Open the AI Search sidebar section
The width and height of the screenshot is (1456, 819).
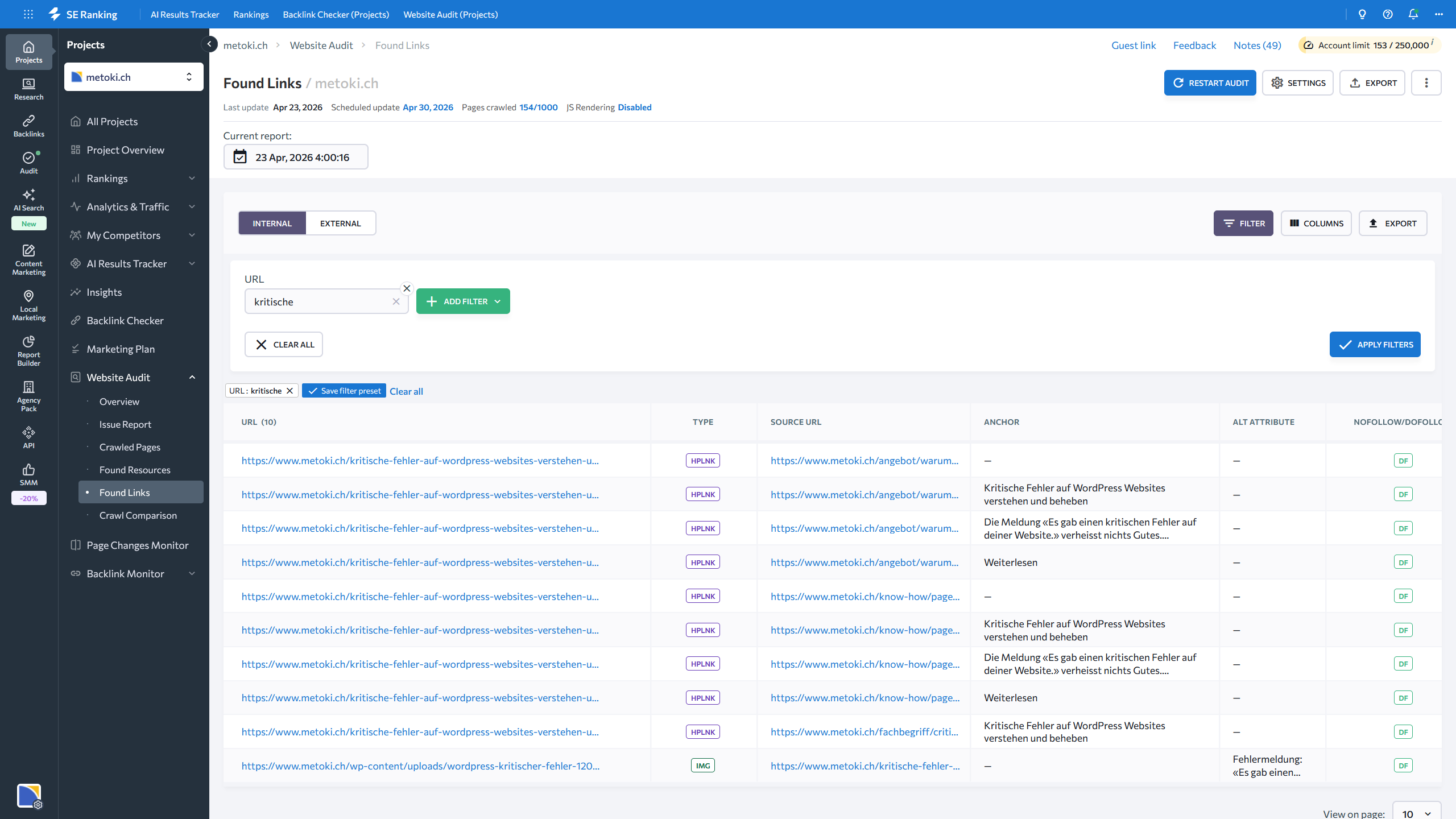(28, 200)
